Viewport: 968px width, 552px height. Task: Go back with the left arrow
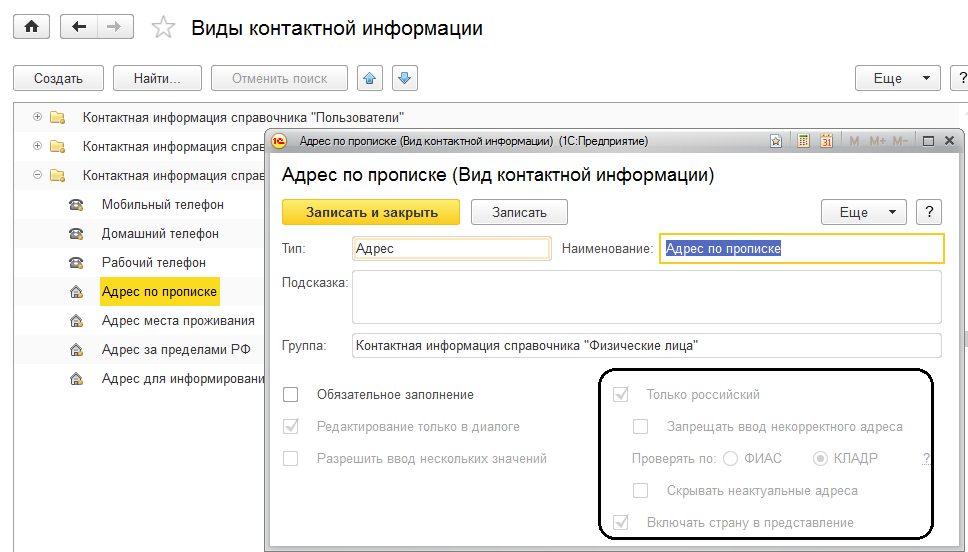tap(79, 28)
